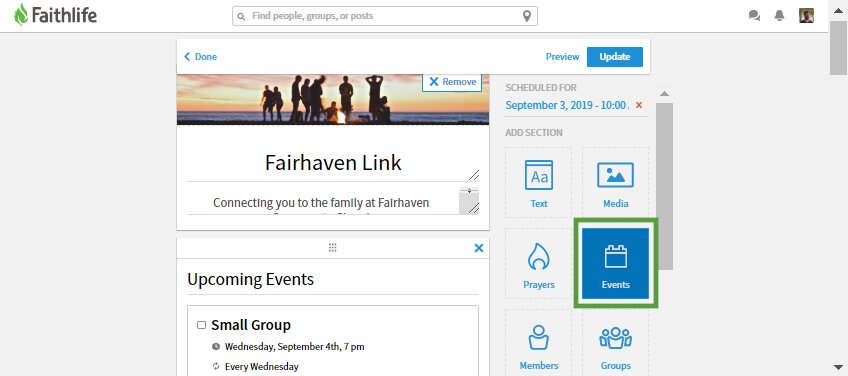Image resolution: width=848 pixels, height=376 pixels.
Task: Open the user profile avatar
Action: [806, 16]
